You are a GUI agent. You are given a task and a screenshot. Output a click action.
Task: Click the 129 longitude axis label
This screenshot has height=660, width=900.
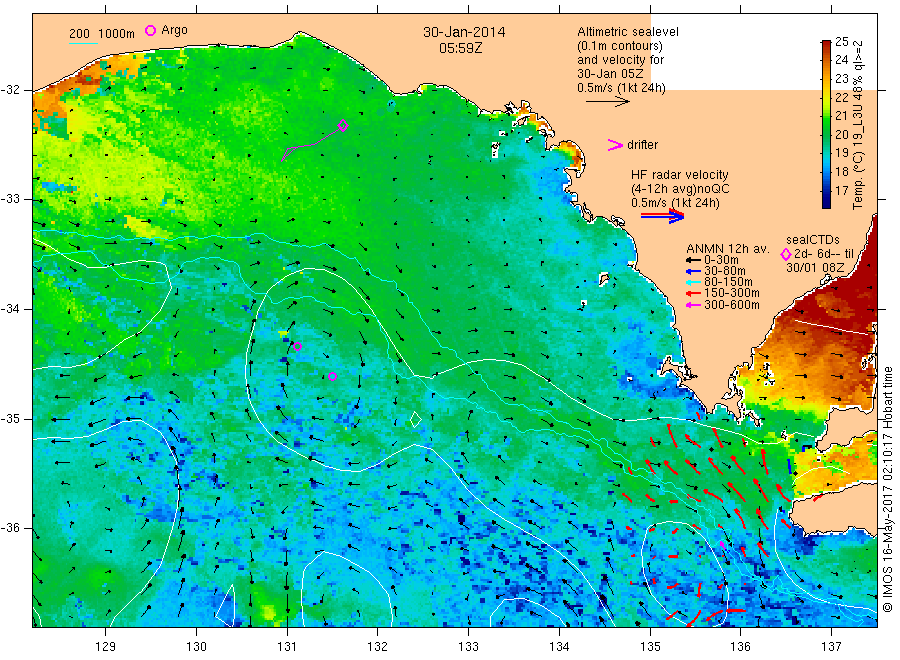click(x=106, y=647)
